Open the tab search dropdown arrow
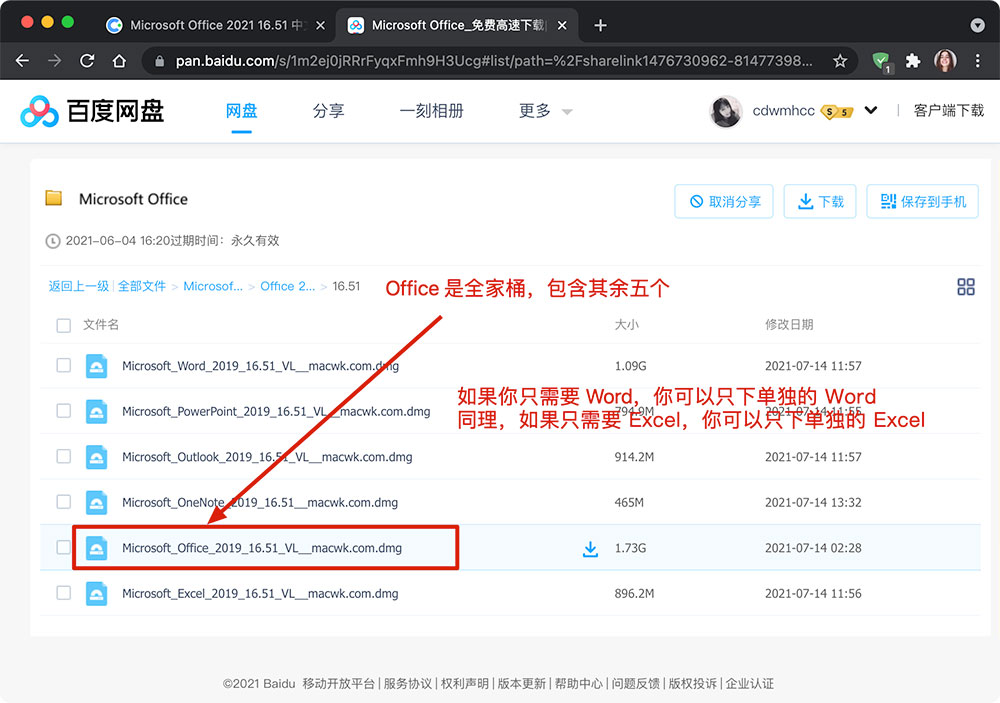 [x=978, y=26]
